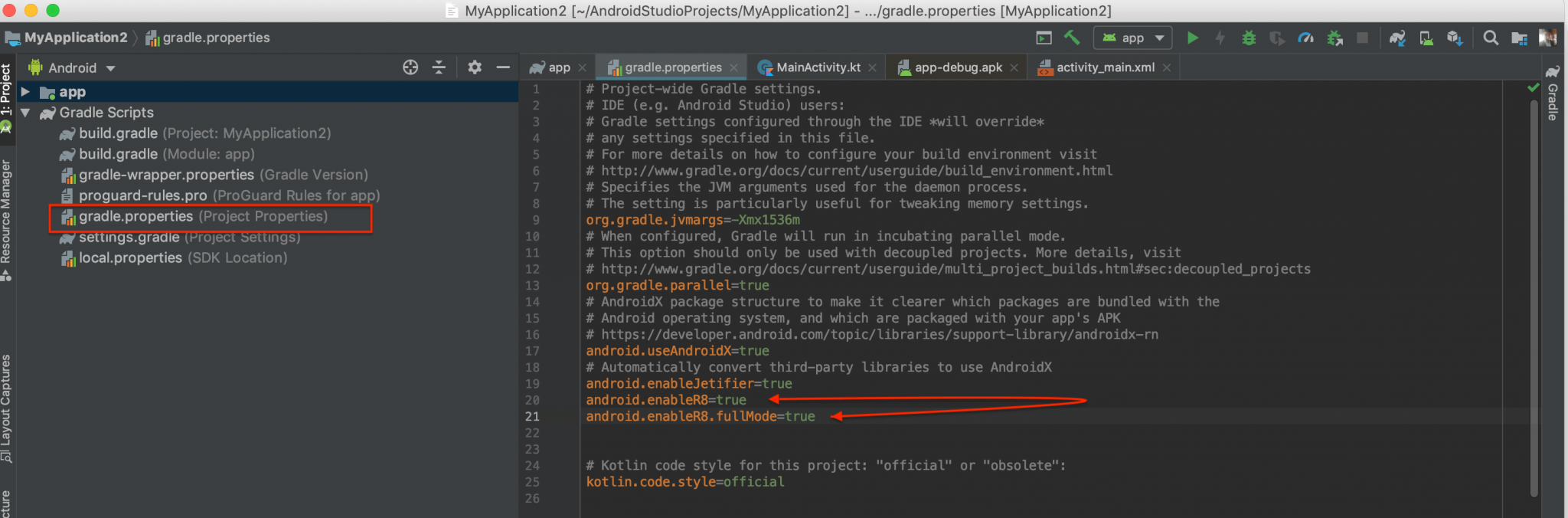Click the Apply Changes lightning icon
Image resolution: width=1568 pixels, height=518 pixels.
(x=1220, y=38)
